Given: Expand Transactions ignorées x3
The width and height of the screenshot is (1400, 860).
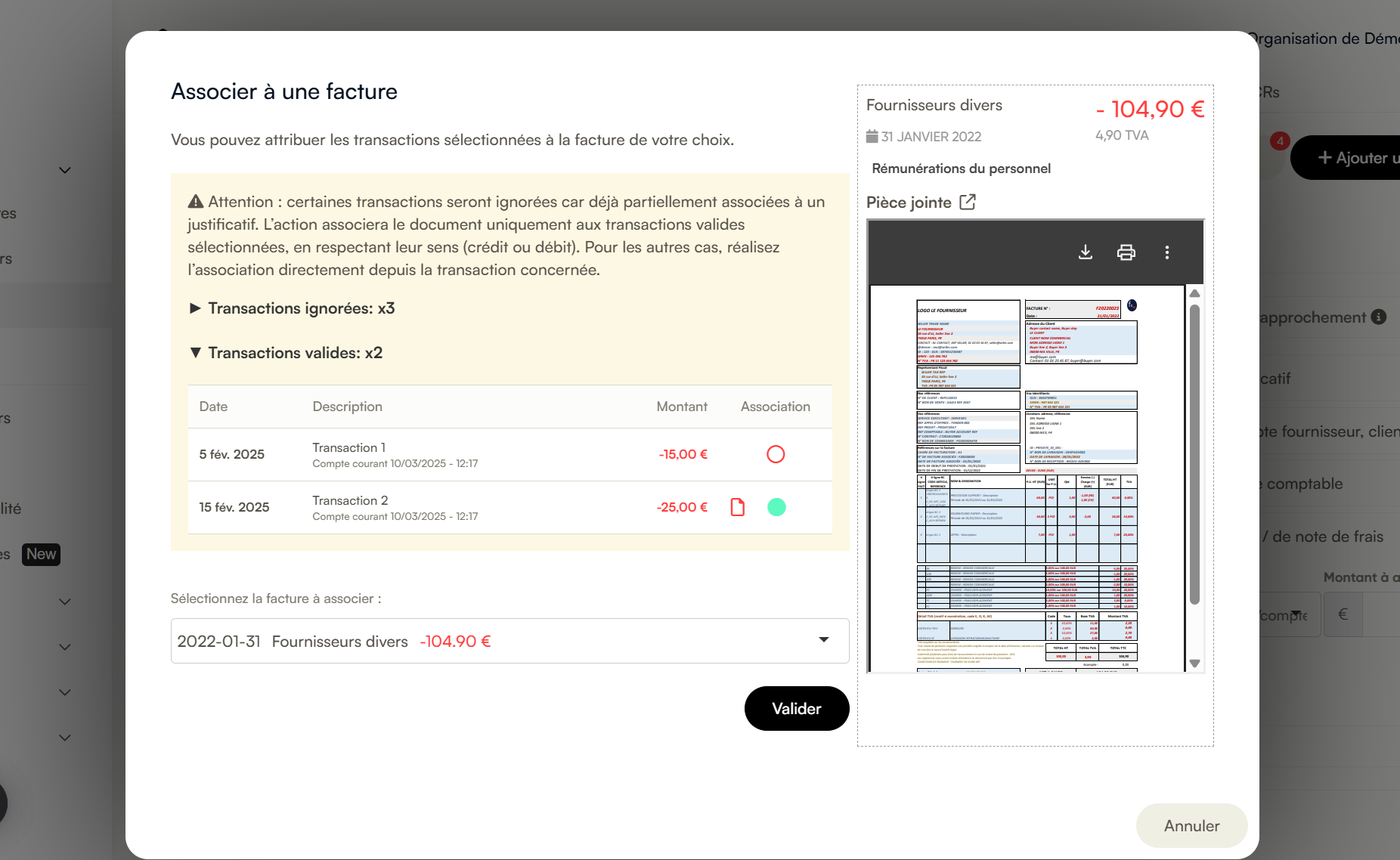Looking at the screenshot, I should coord(292,308).
